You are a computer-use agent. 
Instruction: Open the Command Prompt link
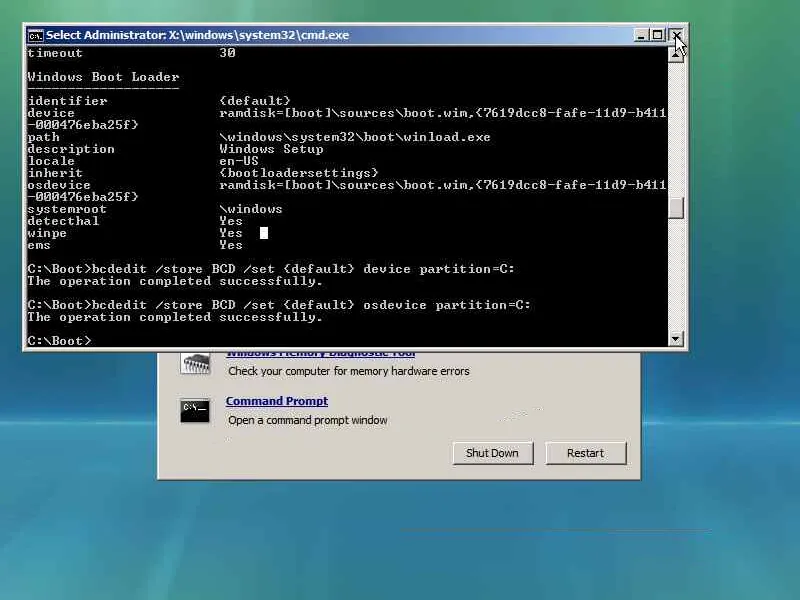click(277, 401)
